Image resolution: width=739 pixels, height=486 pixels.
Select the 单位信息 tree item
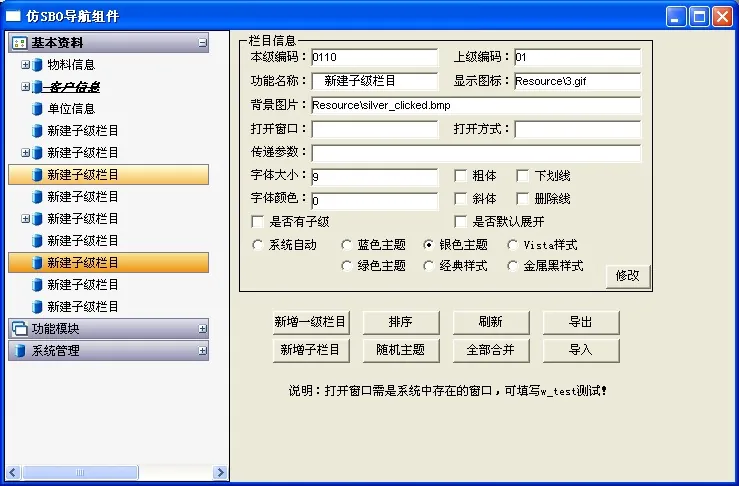coord(71,109)
